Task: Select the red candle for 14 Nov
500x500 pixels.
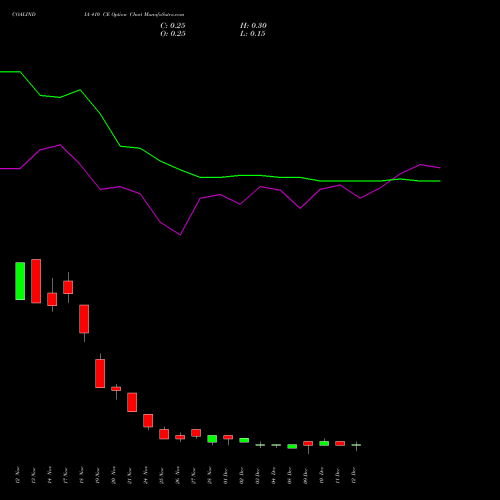Action: [52, 299]
